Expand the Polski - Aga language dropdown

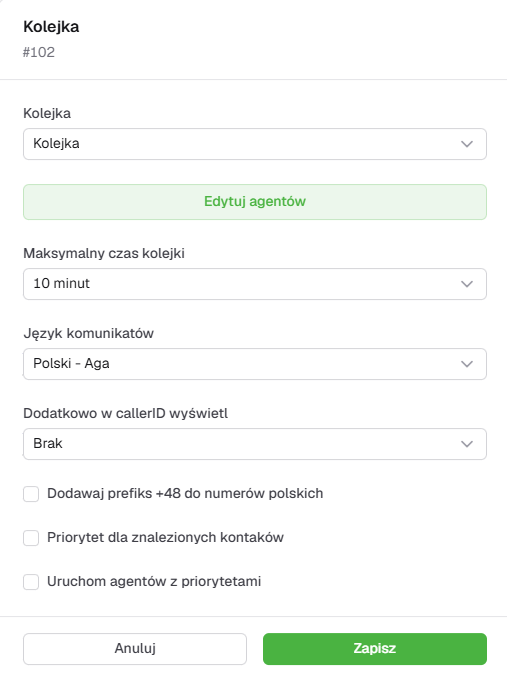[x=255, y=364]
